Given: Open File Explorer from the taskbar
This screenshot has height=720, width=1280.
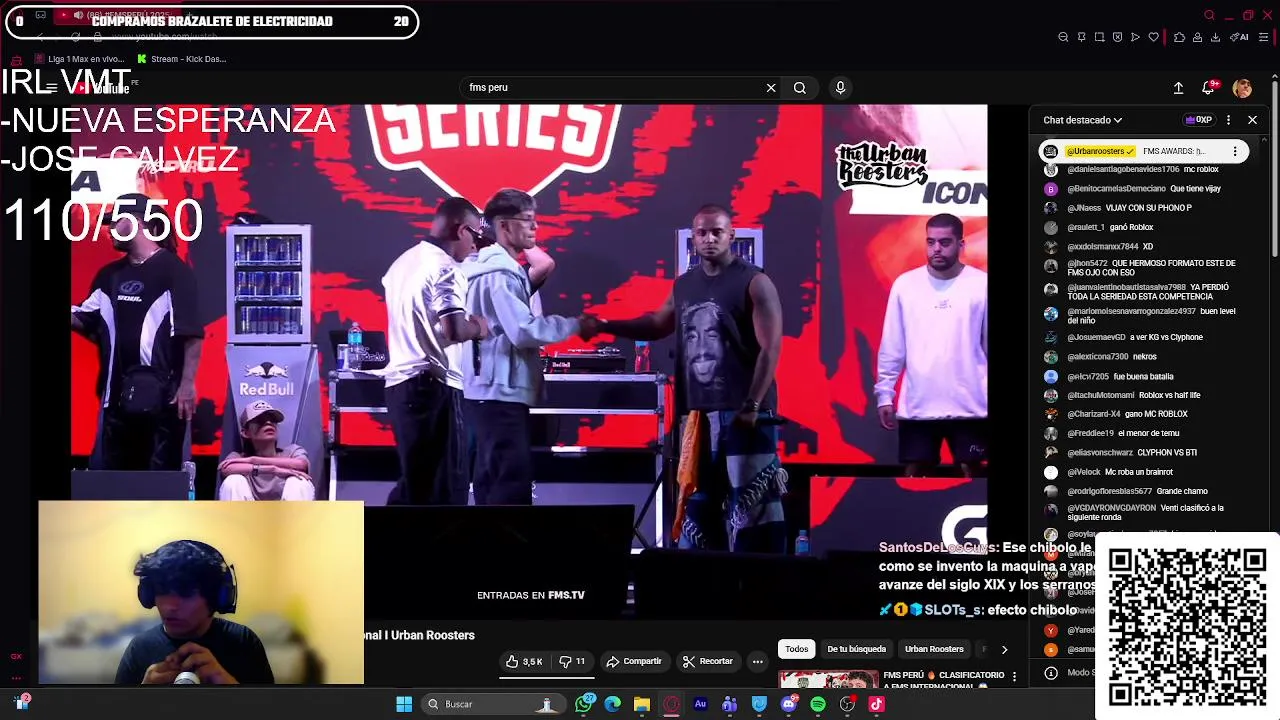Looking at the screenshot, I should coord(642,704).
